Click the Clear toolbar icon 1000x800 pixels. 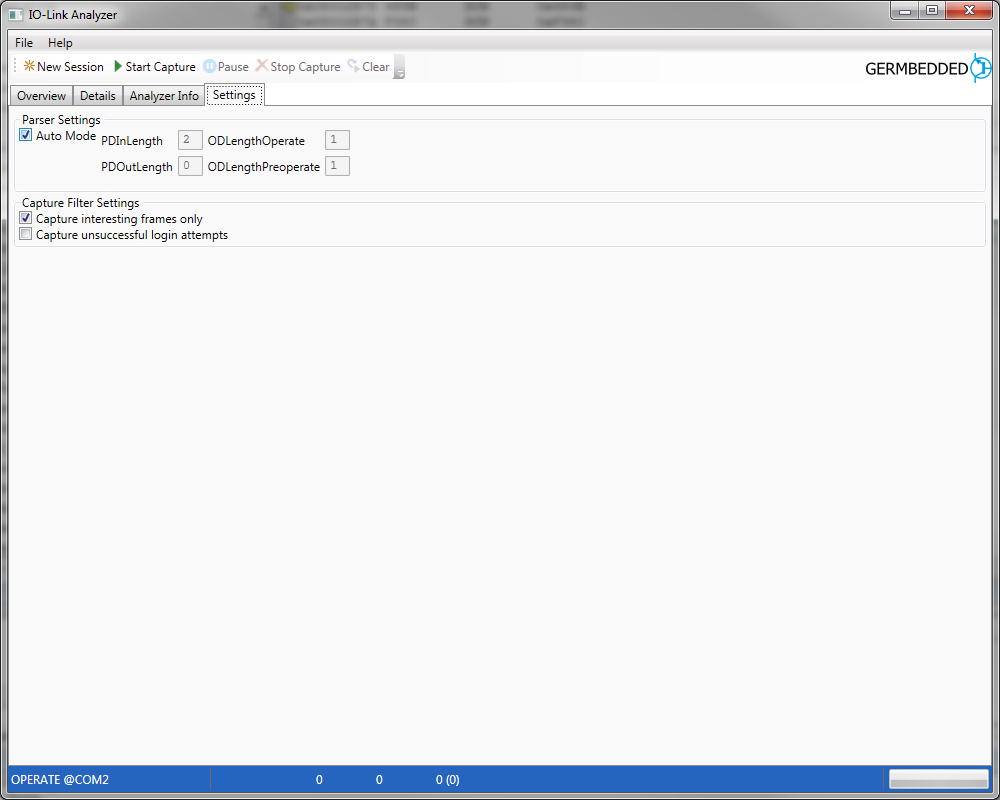click(353, 66)
